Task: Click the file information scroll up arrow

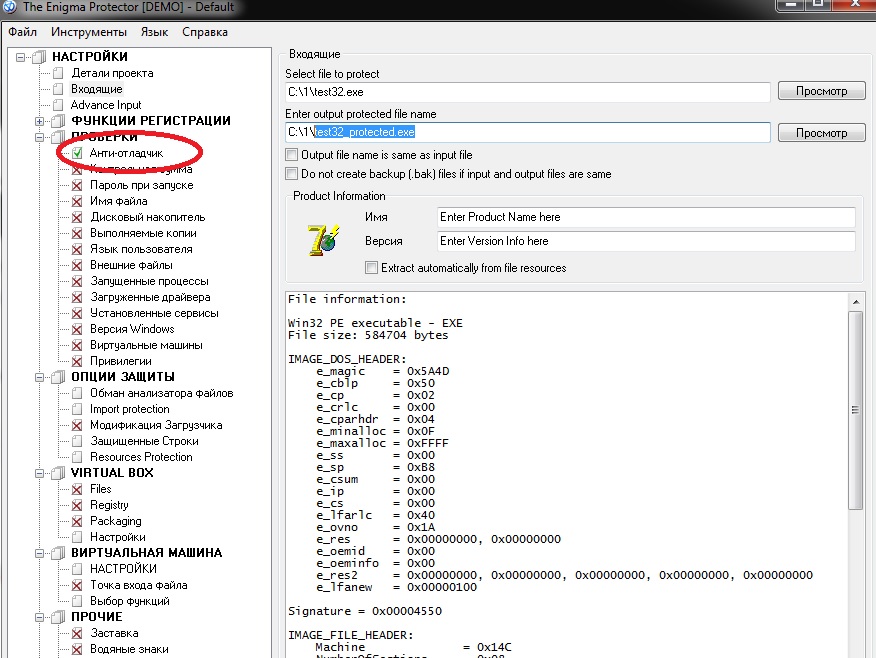Action: 855,302
